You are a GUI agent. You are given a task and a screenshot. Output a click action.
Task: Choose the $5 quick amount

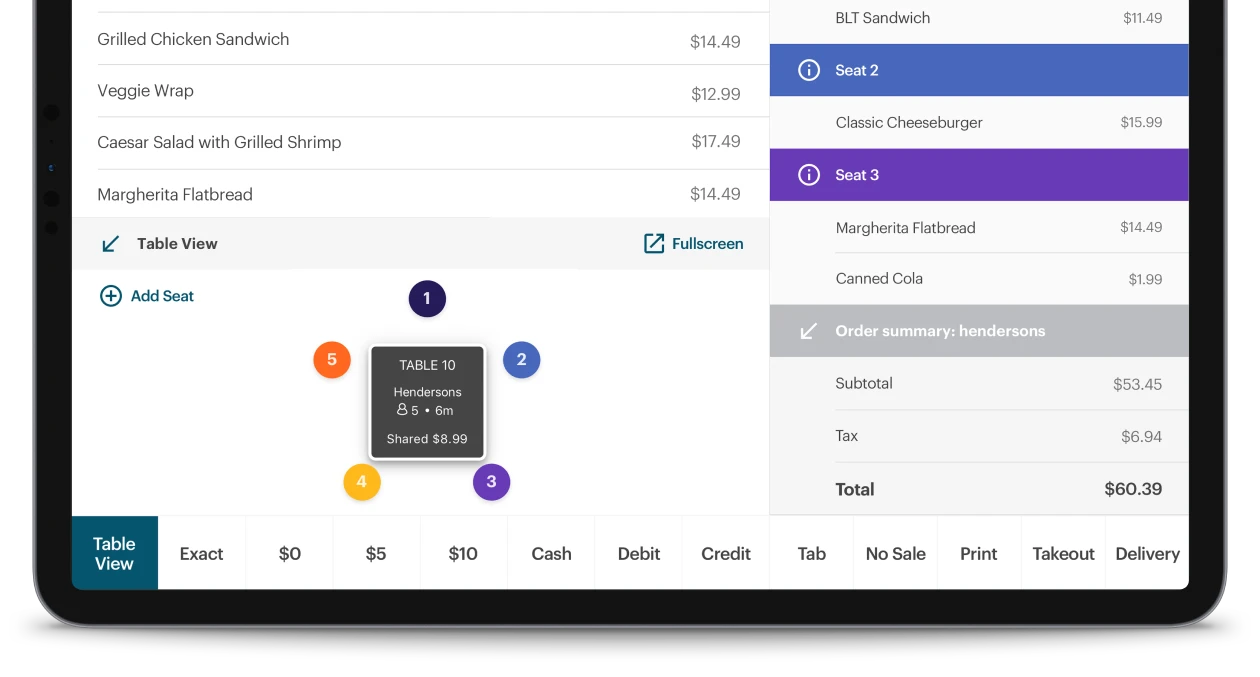click(x=376, y=553)
